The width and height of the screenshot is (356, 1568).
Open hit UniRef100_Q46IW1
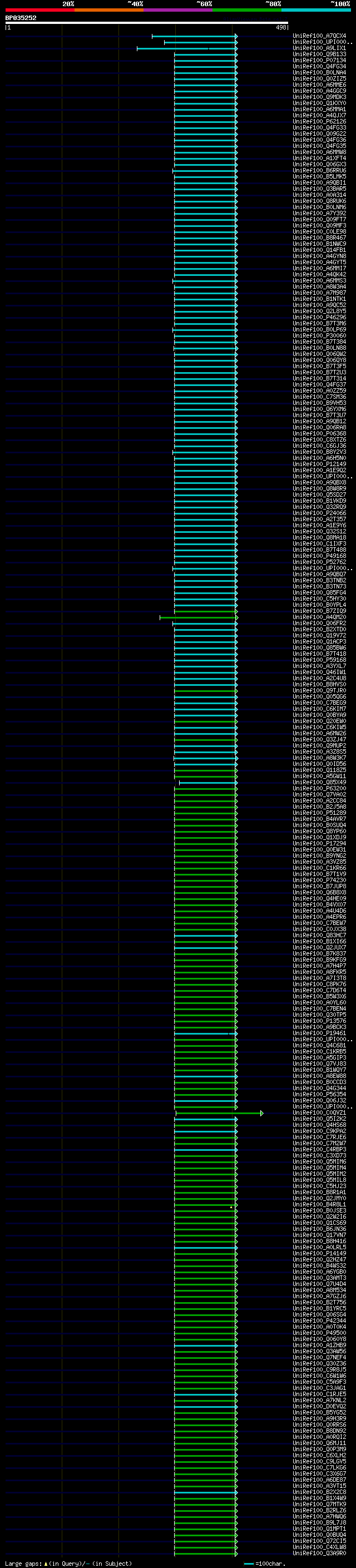[x=319, y=672]
